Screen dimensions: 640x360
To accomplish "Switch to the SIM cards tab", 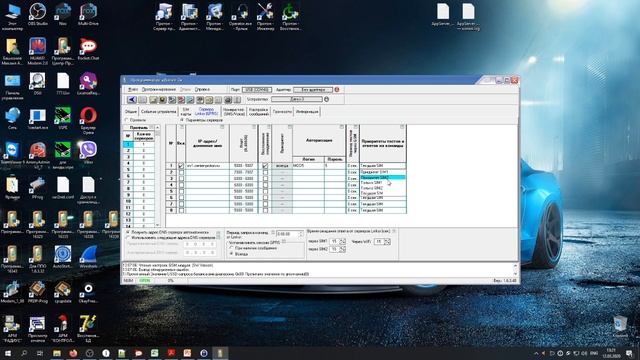I will [x=186, y=111].
